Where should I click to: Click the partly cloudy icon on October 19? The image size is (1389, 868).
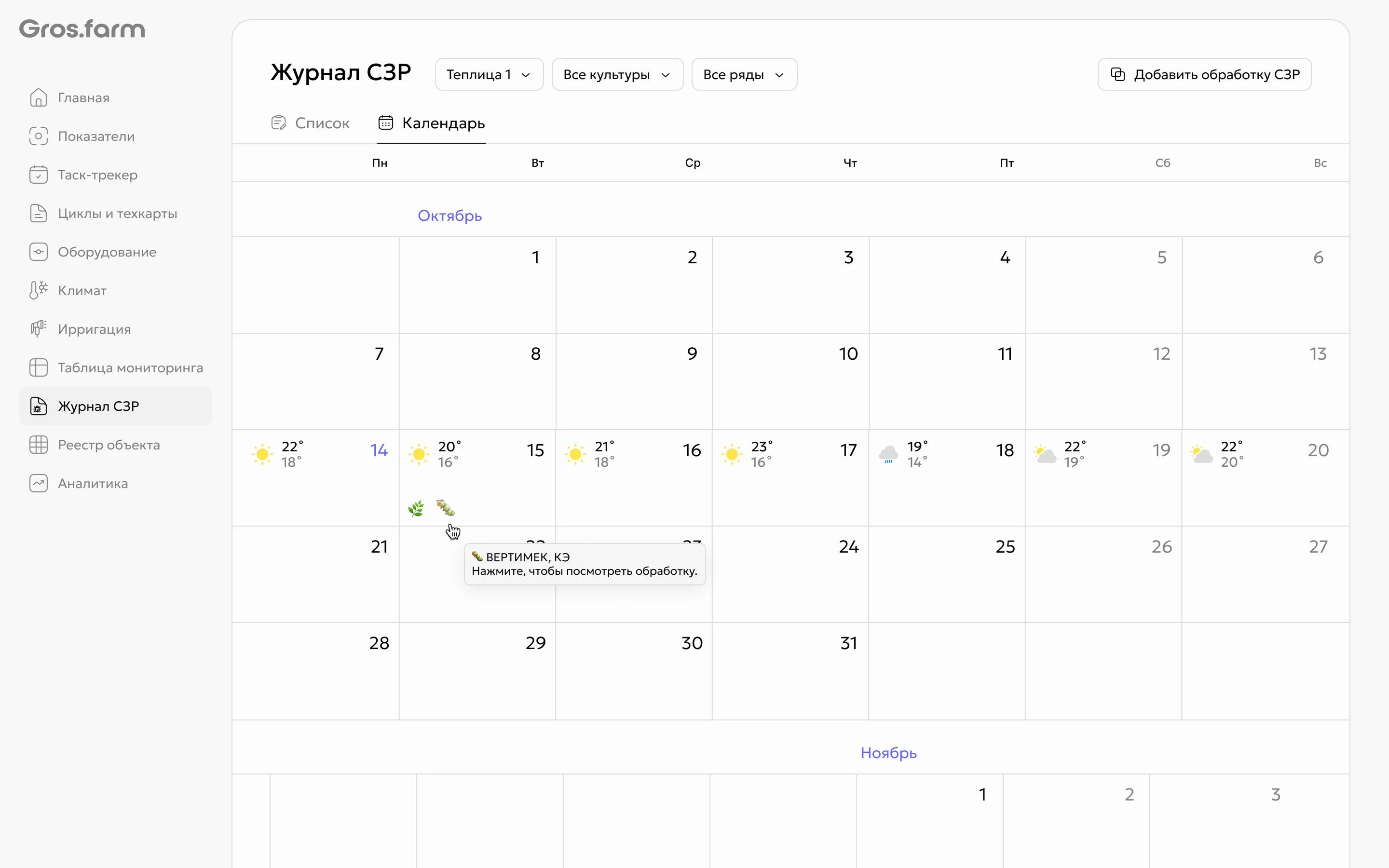1045,454
